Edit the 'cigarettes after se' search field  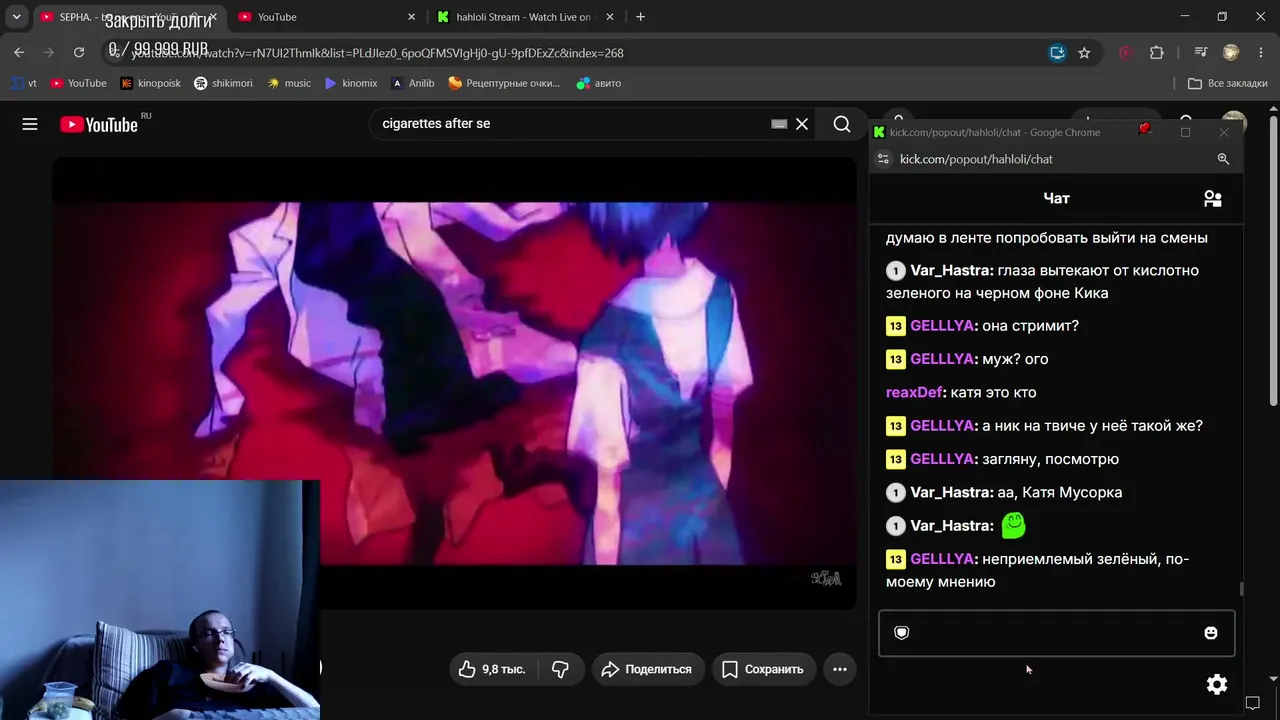pos(570,124)
